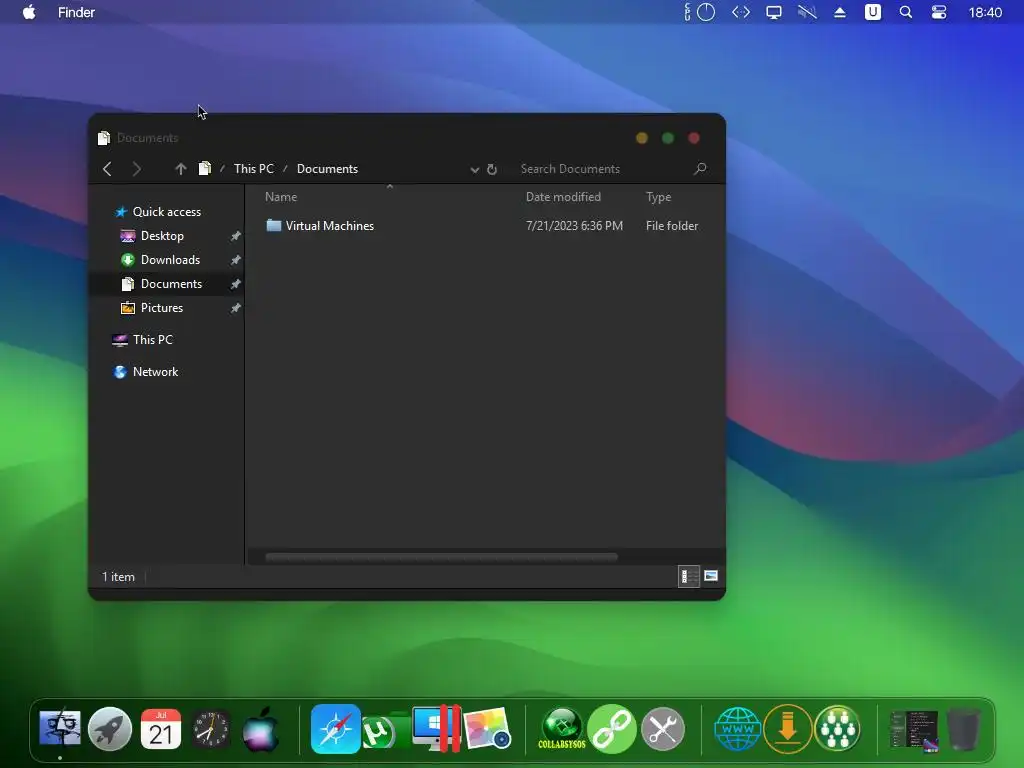Open Finder from the dock

(x=59, y=728)
